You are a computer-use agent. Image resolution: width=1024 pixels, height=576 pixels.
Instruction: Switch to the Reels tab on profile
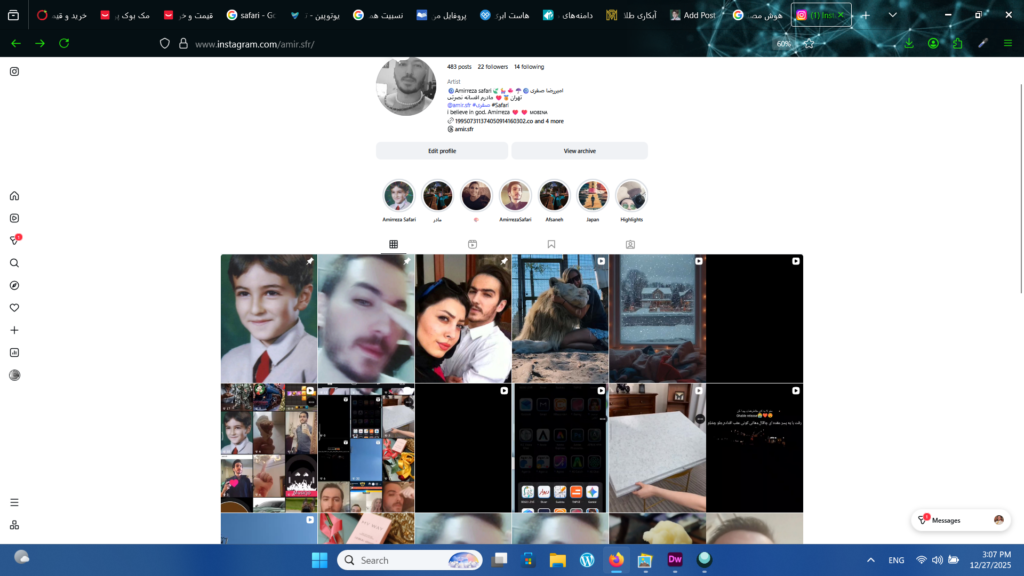[472, 244]
